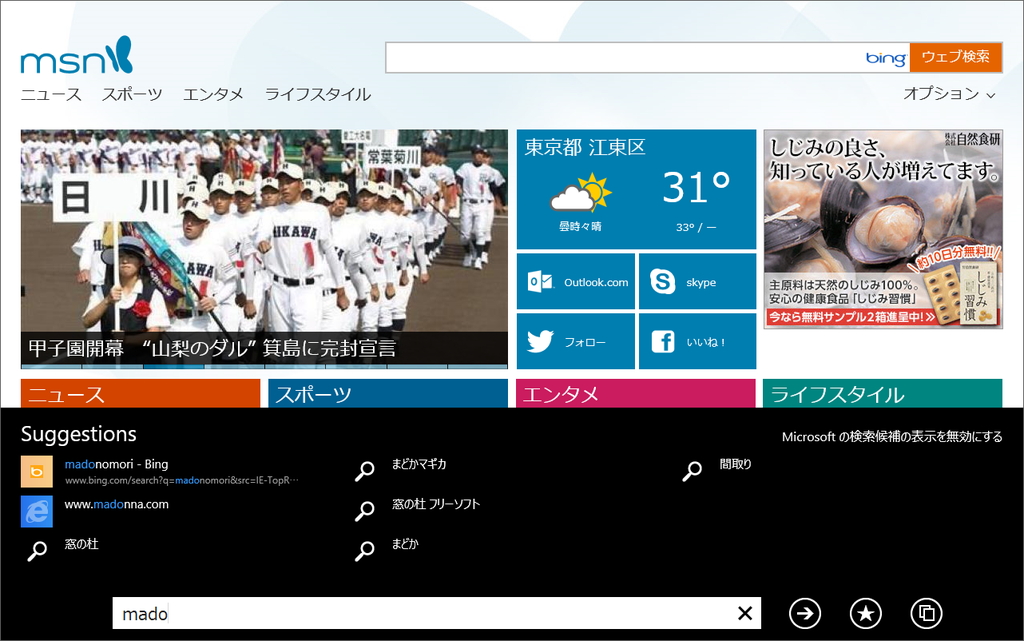Expand the オプション dropdown

tap(949, 93)
